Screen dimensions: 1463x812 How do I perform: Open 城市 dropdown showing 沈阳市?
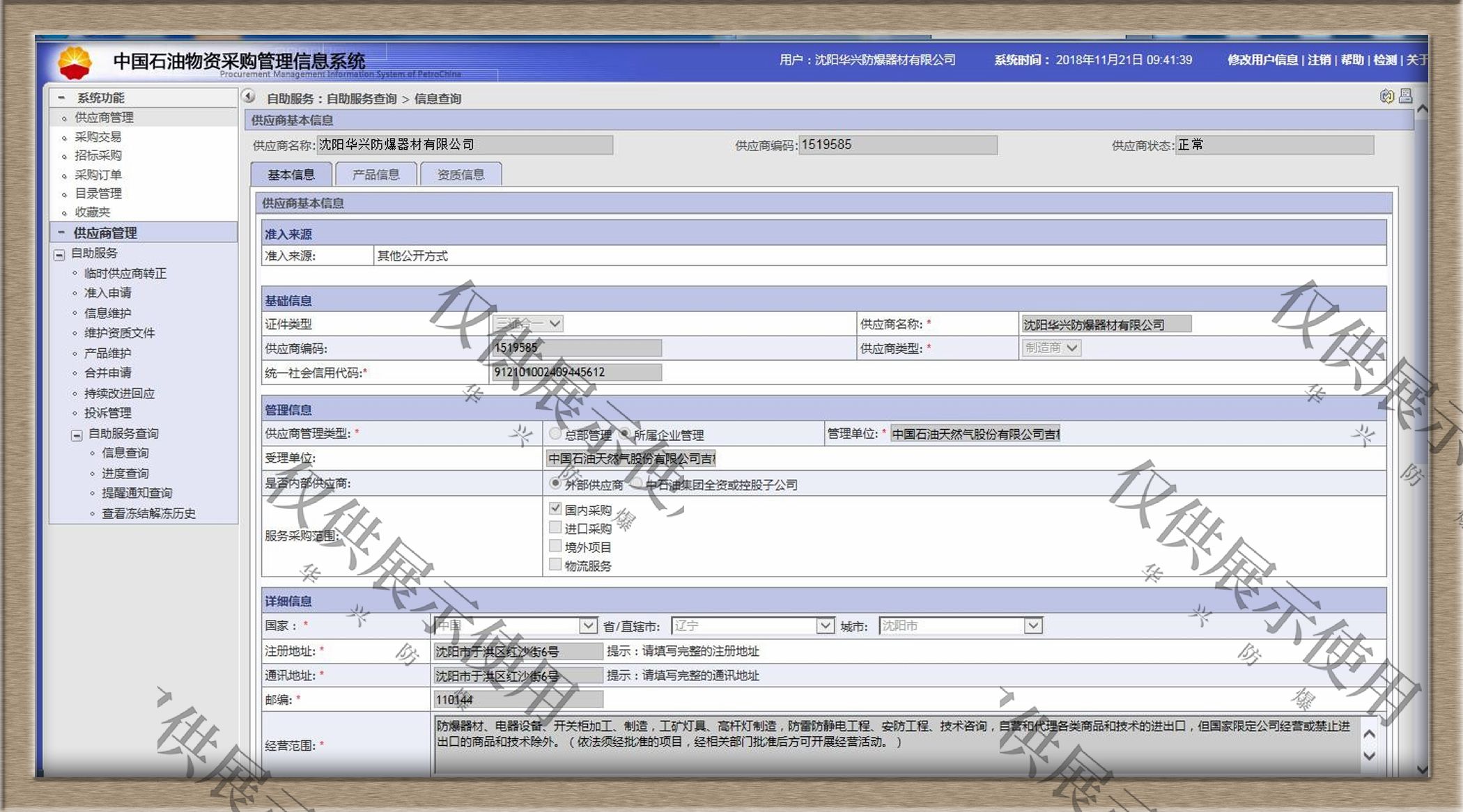(x=960, y=626)
